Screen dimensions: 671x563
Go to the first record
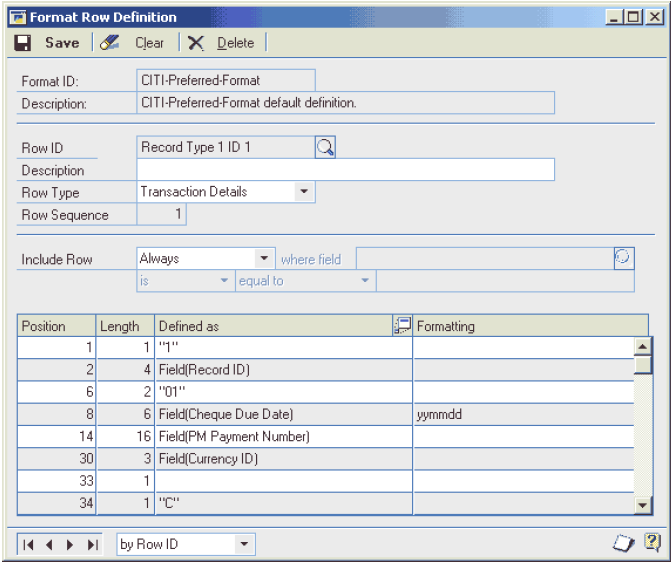click(29, 544)
